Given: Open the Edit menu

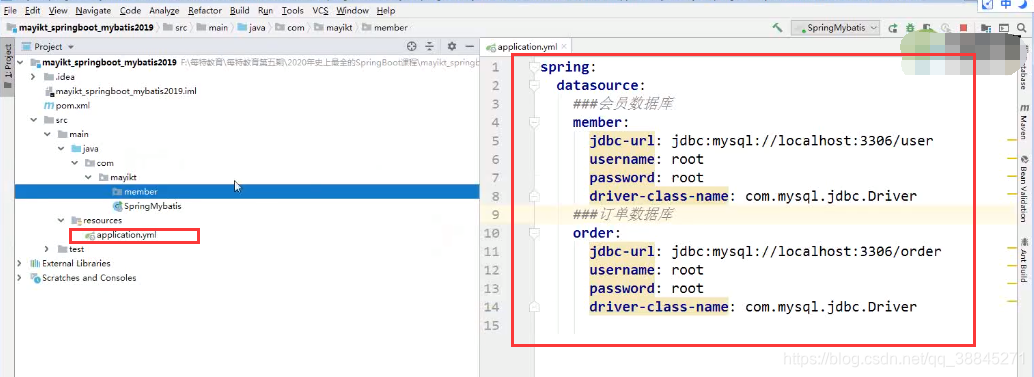Looking at the screenshot, I should [32, 11].
